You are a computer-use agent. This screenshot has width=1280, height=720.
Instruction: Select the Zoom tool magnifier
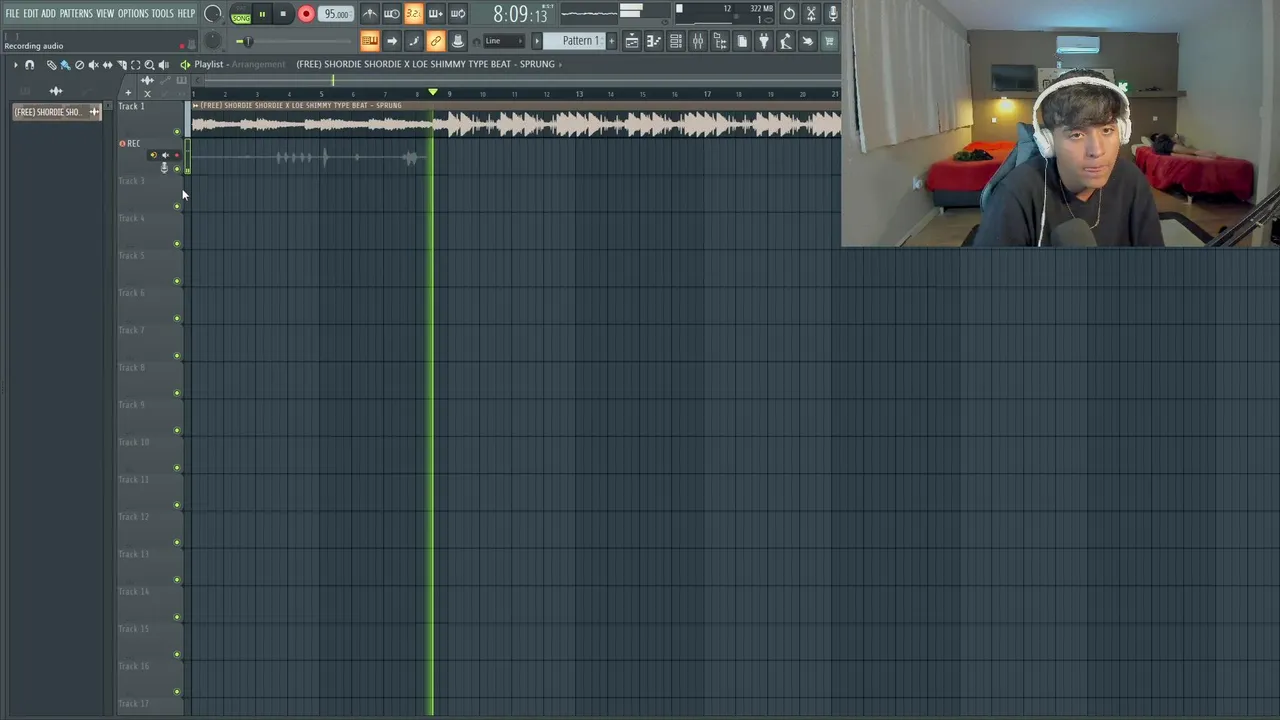[149, 65]
